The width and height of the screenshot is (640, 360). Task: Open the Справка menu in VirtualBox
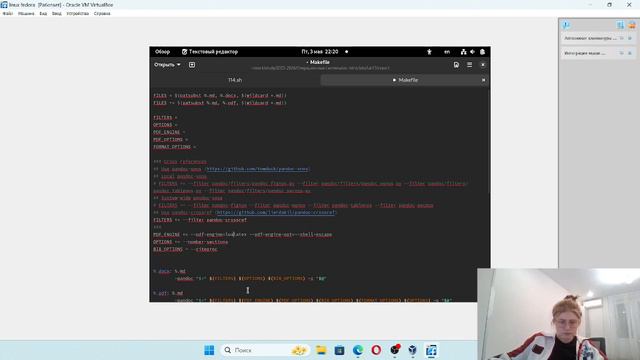(x=102, y=13)
